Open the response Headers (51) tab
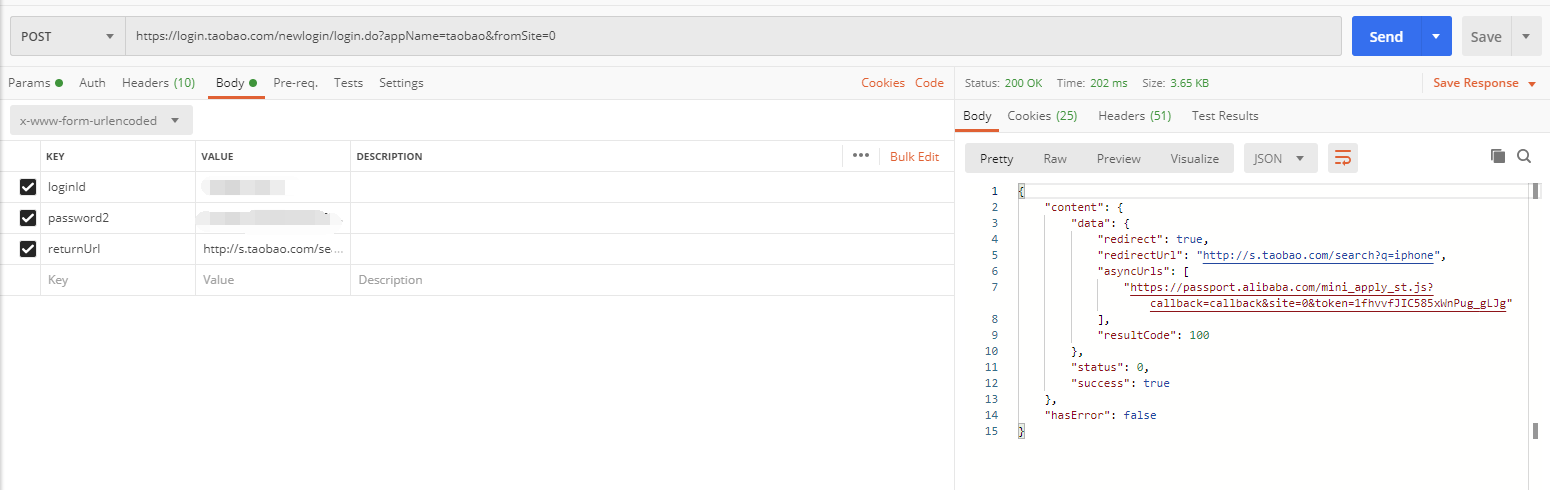This screenshot has height=490, width=1550. [x=1134, y=116]
